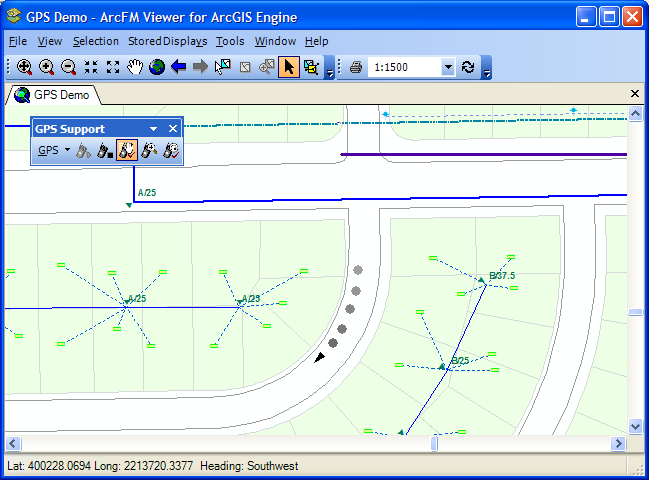The image size is (649, 480).
Task: Toggle the highlighted GPS tracking tool button
Action: [x=127, y=151]
